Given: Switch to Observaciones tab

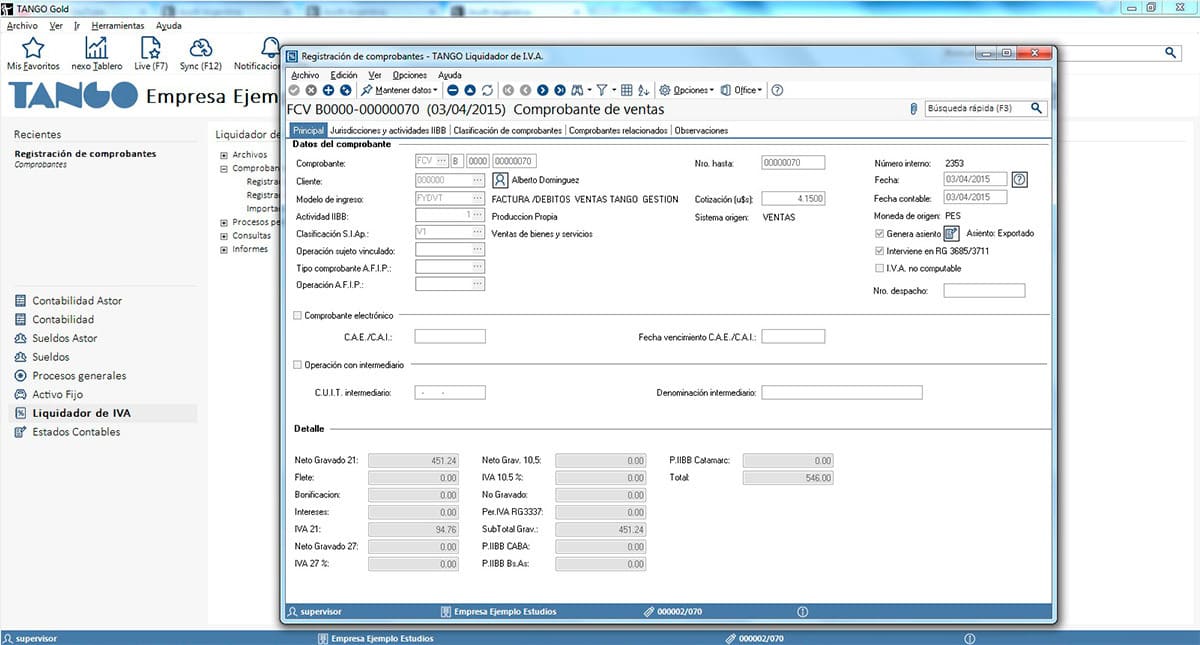Looking at the screenshot, I should click(701, 130).
